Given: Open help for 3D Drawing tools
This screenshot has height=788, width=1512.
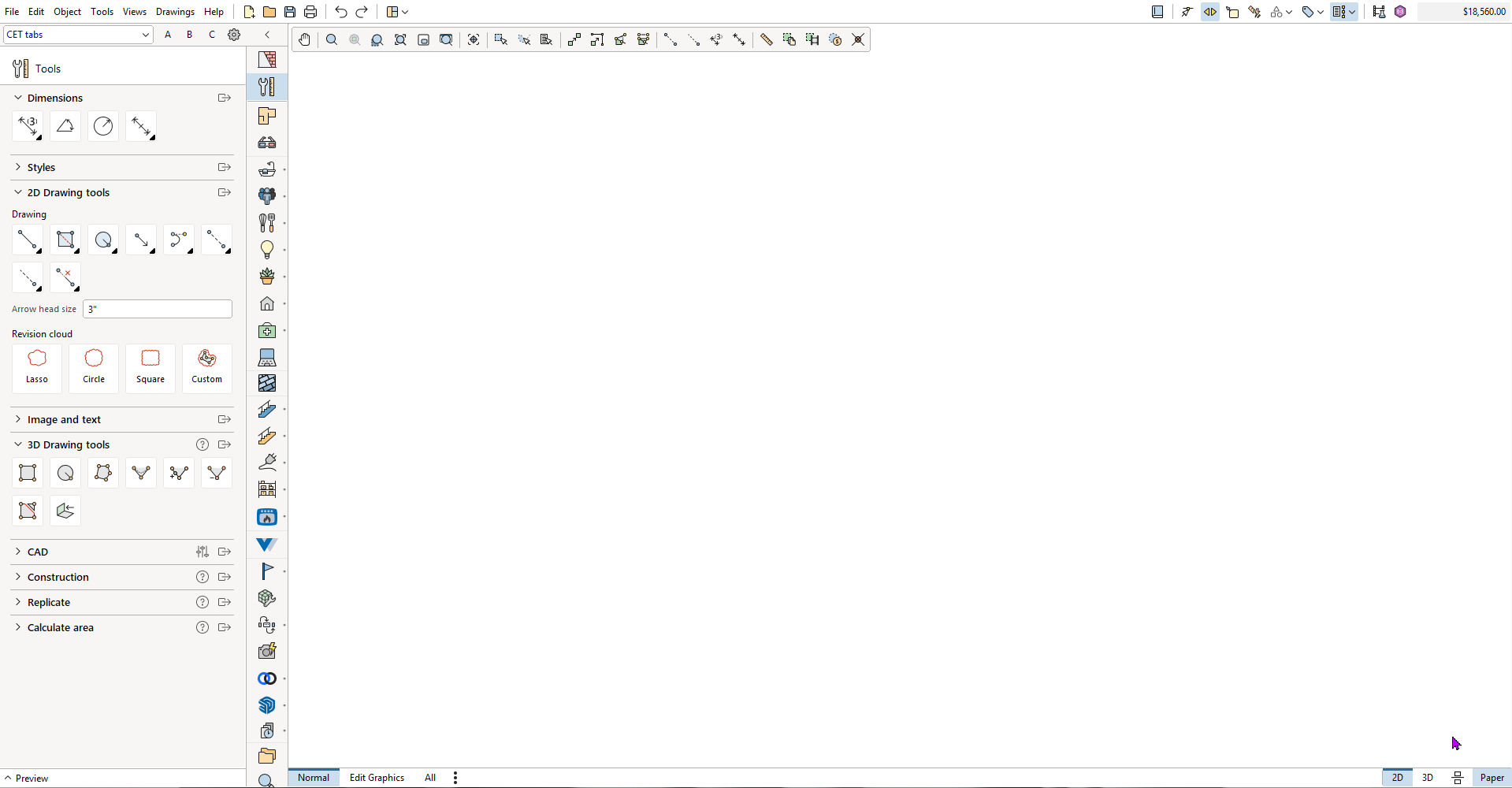Looking at the screenshot, I should [x=202, y=444].
